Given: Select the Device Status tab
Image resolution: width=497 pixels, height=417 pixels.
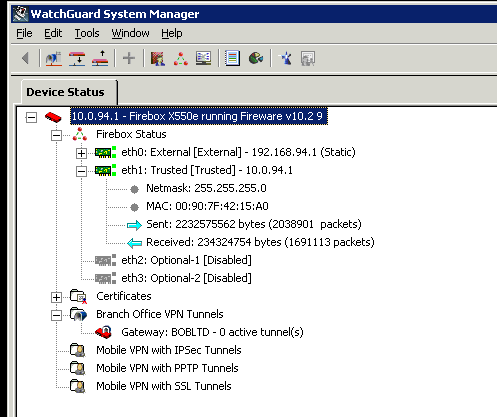Looking at the screenshot, I should tap(65, 92).
